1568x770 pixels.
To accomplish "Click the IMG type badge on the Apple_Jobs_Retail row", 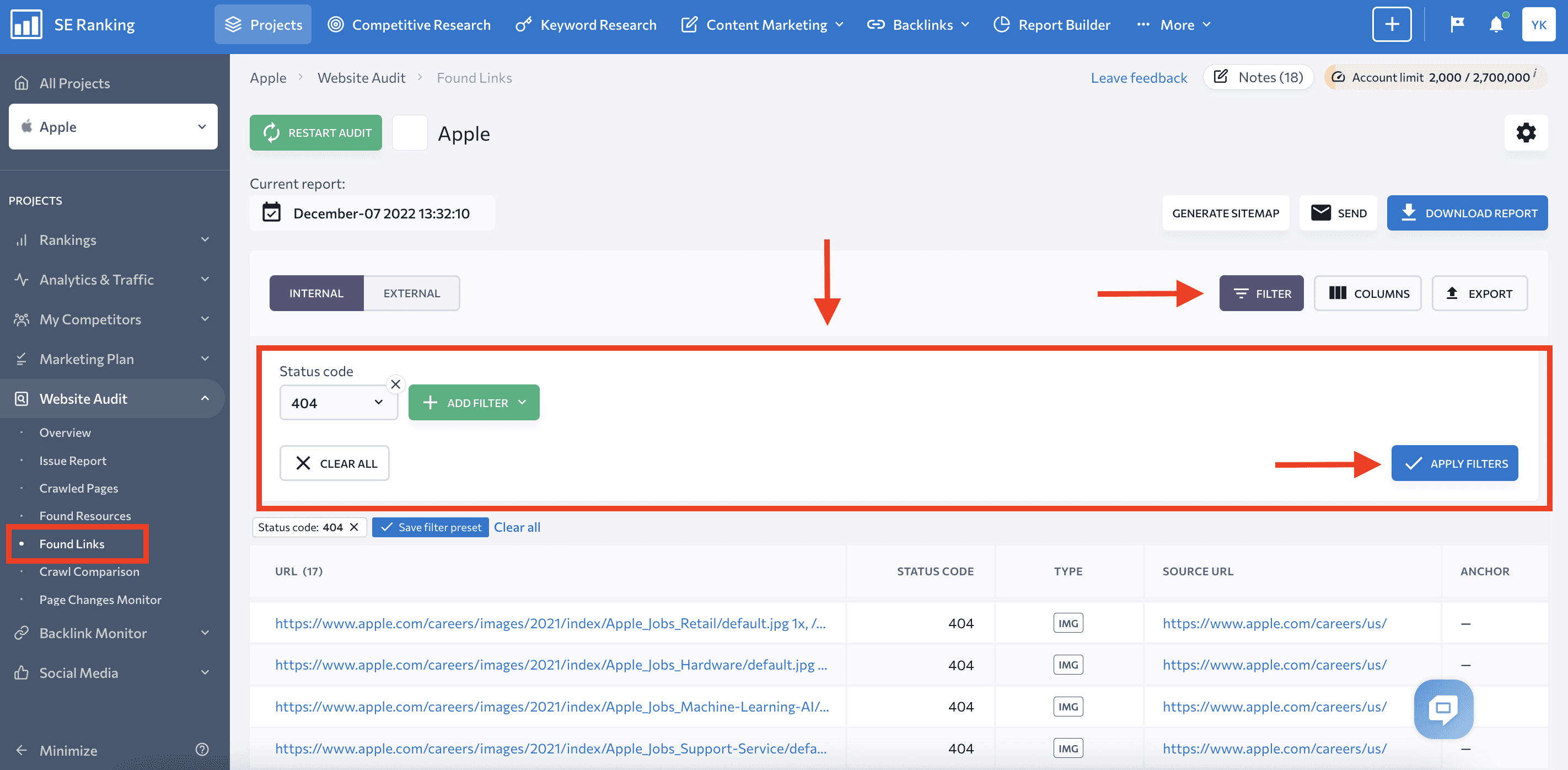I will point(1068,623).
